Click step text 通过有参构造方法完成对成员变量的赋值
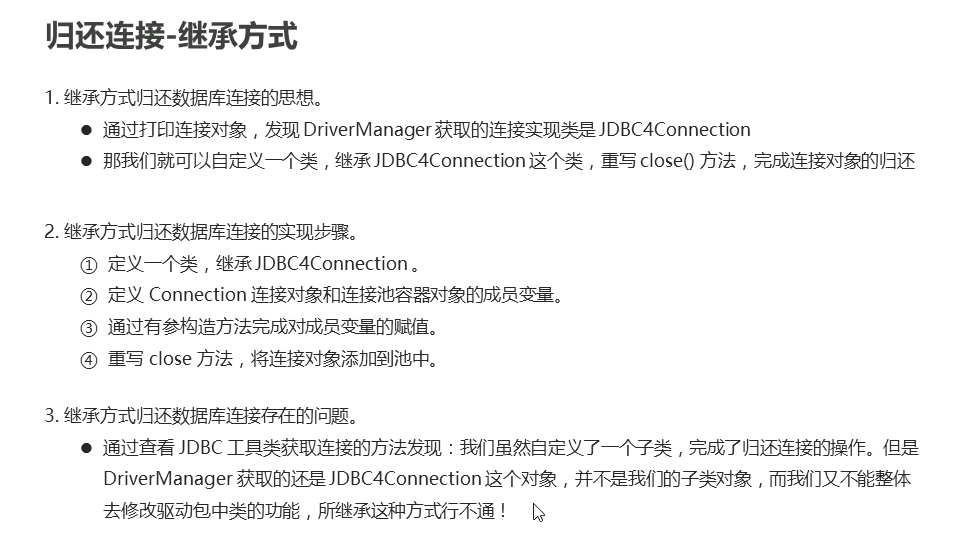 tap(272, 327)
